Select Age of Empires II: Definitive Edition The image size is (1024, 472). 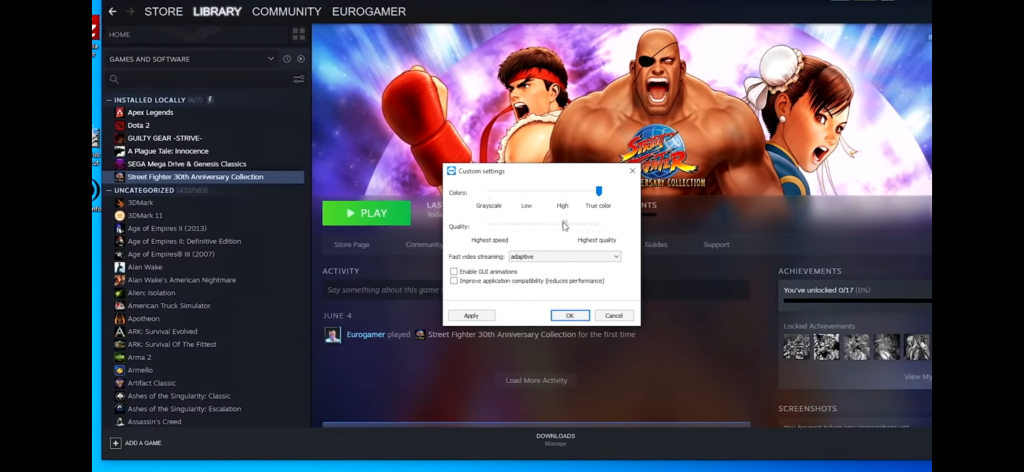point(184,242)
